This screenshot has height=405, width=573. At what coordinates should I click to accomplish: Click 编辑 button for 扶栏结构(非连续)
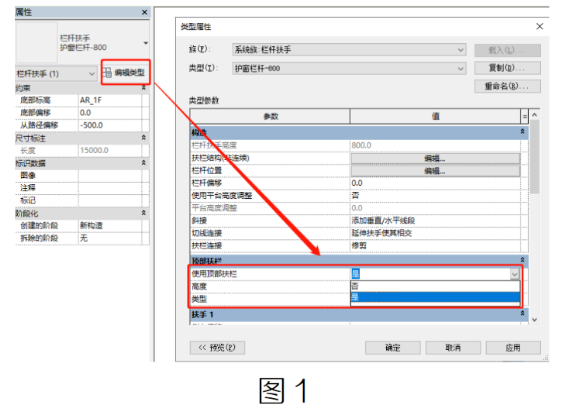click(x=435, y=159)
